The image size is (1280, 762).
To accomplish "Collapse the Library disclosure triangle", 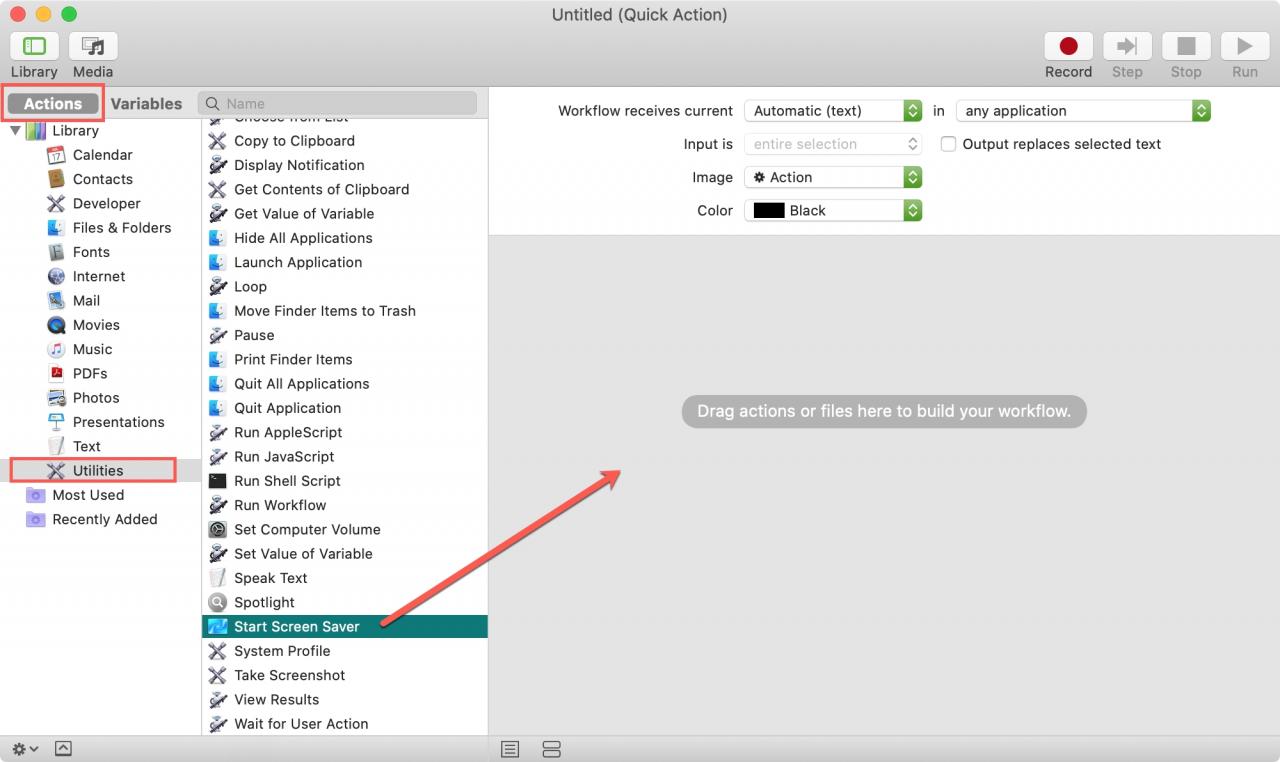I will (15, 131).
